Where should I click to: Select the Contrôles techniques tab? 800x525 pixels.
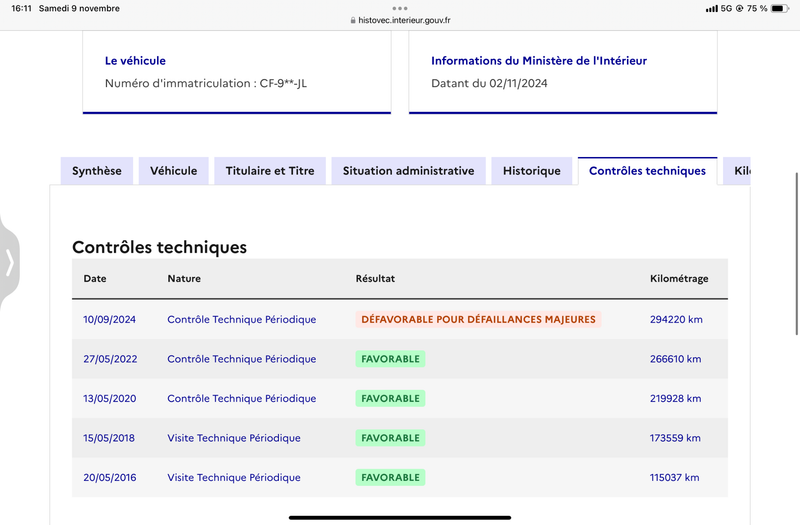point(647,171)
